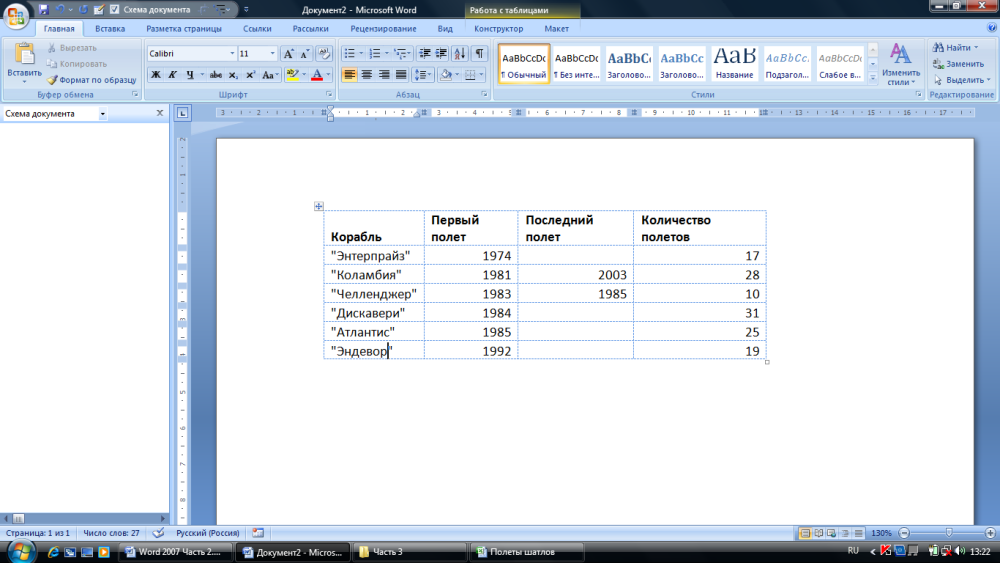The width and height of the screenshot is (1000, 563).
Task: Apply the Обычный style
Action: 524,64
